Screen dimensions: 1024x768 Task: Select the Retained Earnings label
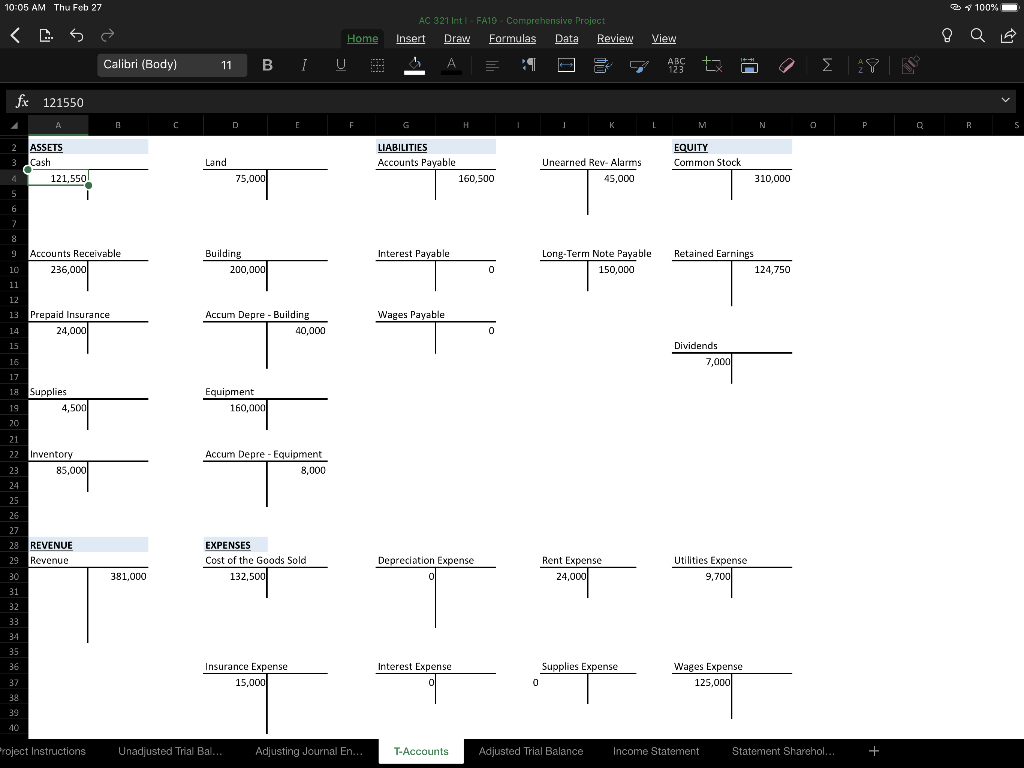(713, 253)
